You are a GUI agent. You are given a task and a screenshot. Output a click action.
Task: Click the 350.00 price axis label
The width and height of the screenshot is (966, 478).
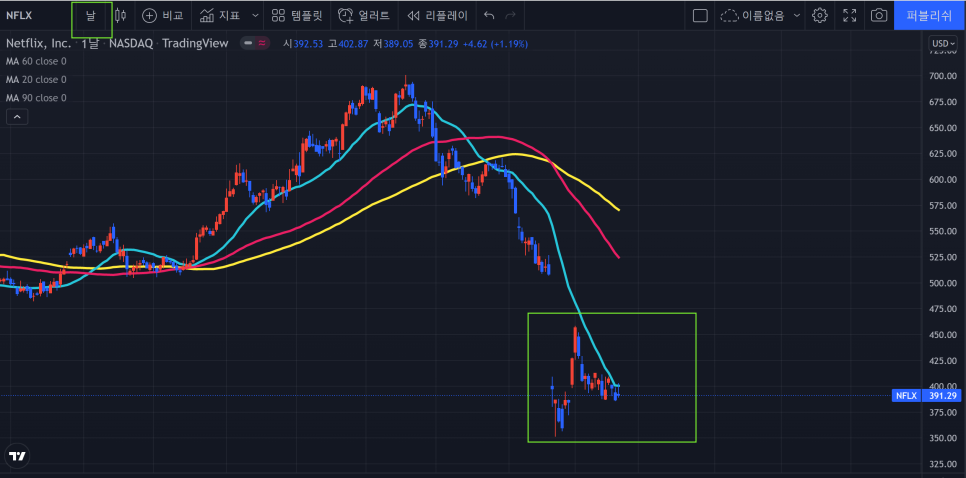click(943, 439)
